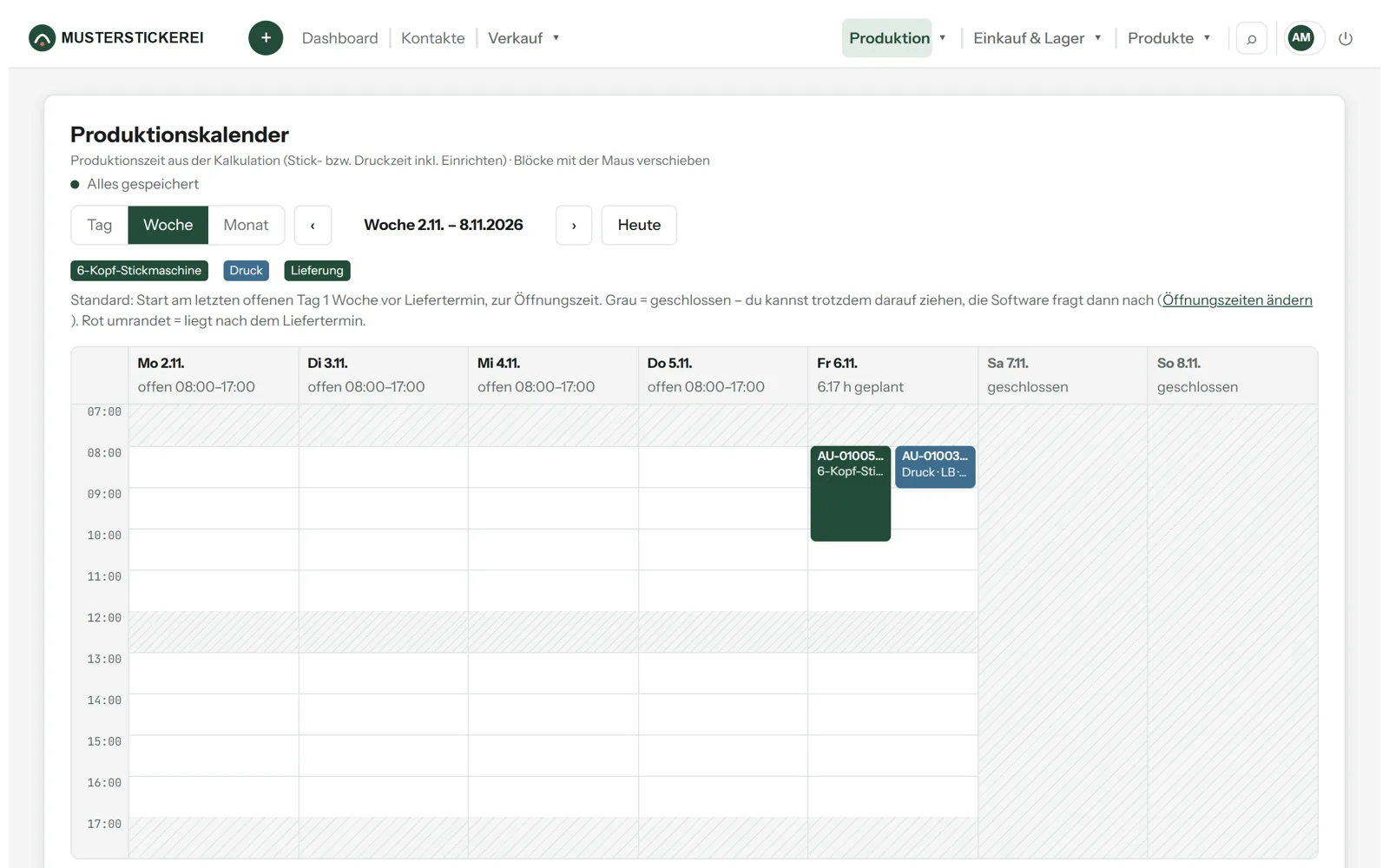
Task: Open Öffnungszeiten ändern link
Action: click(1237, 300)
